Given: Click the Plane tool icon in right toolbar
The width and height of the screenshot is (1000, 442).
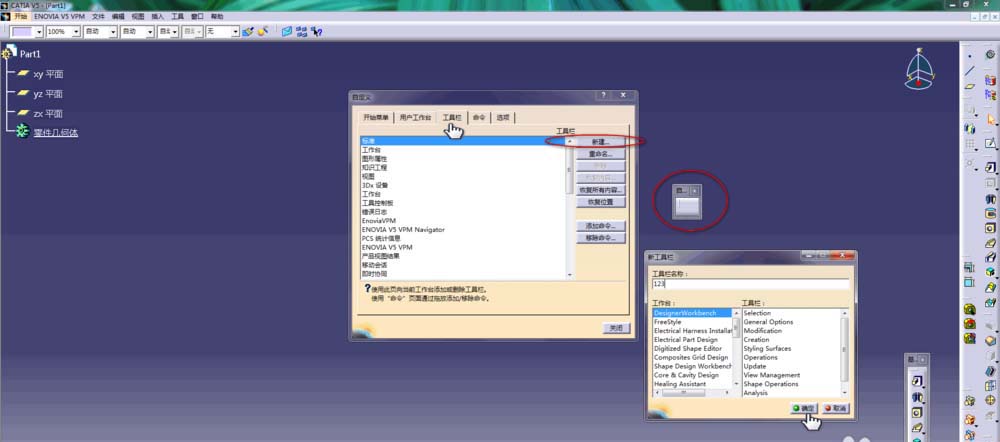Looking at the screenshot, I should click(x=970, y=86).
